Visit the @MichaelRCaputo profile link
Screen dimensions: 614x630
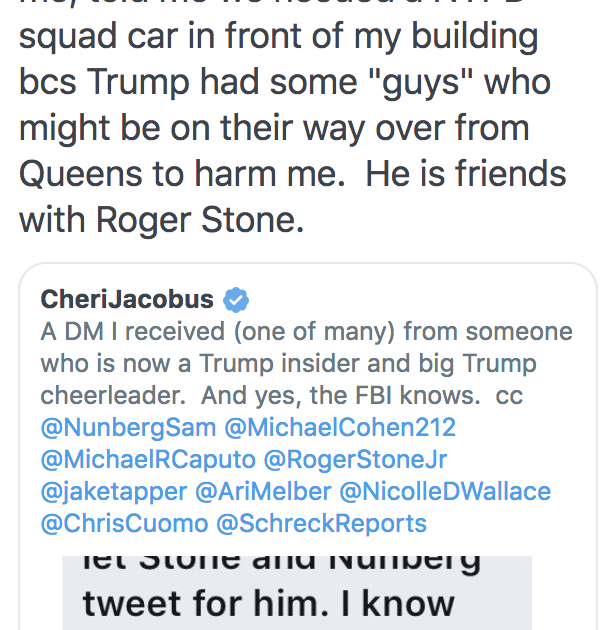click(148, 459)
